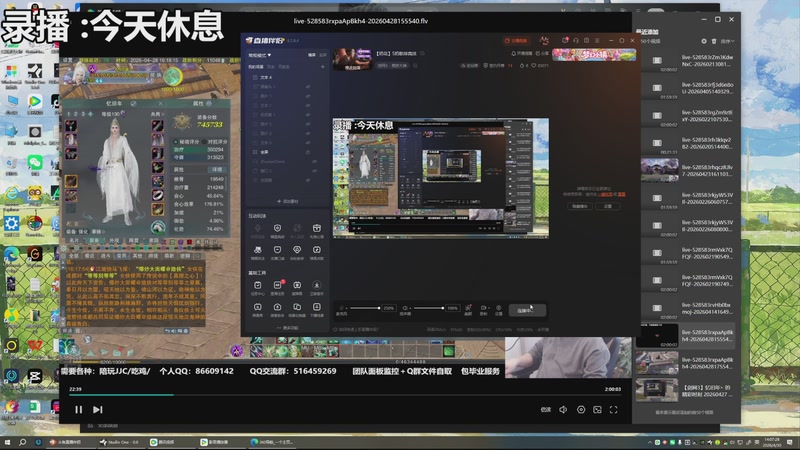This screenshot has height=450, width=800.
Task: Click the video player progress bar
Action: [345, 395]
